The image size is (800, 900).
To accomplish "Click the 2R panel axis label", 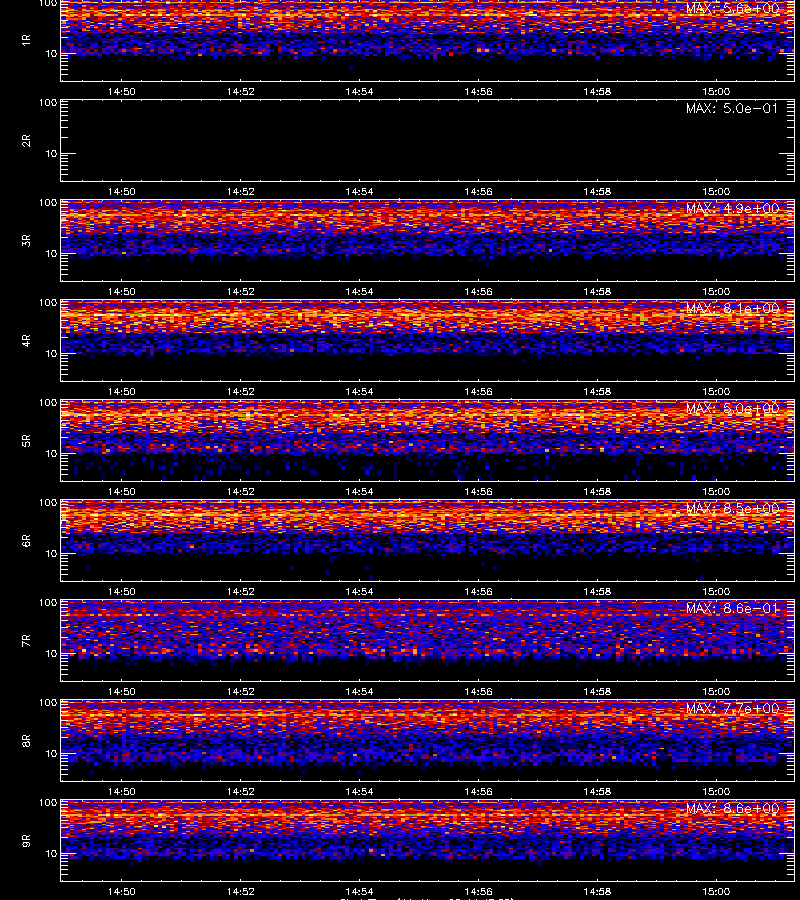I will pyautogui.click(x=26, y=141).
